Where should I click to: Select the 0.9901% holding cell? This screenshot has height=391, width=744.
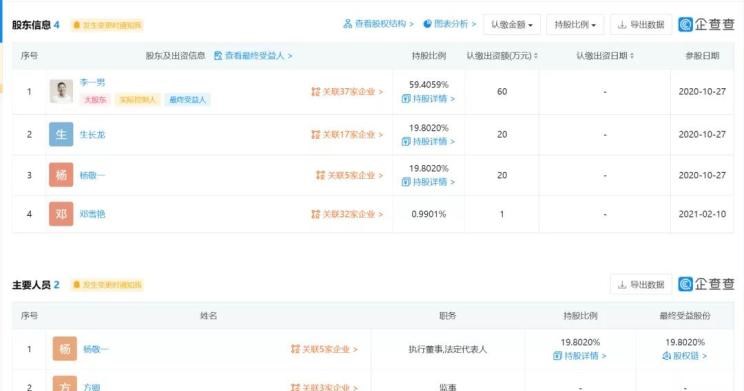428,214
